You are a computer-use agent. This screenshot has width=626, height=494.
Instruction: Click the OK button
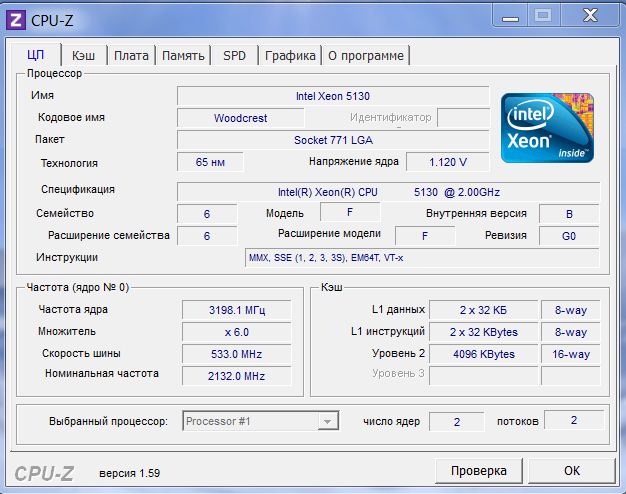tap(572, 471)
